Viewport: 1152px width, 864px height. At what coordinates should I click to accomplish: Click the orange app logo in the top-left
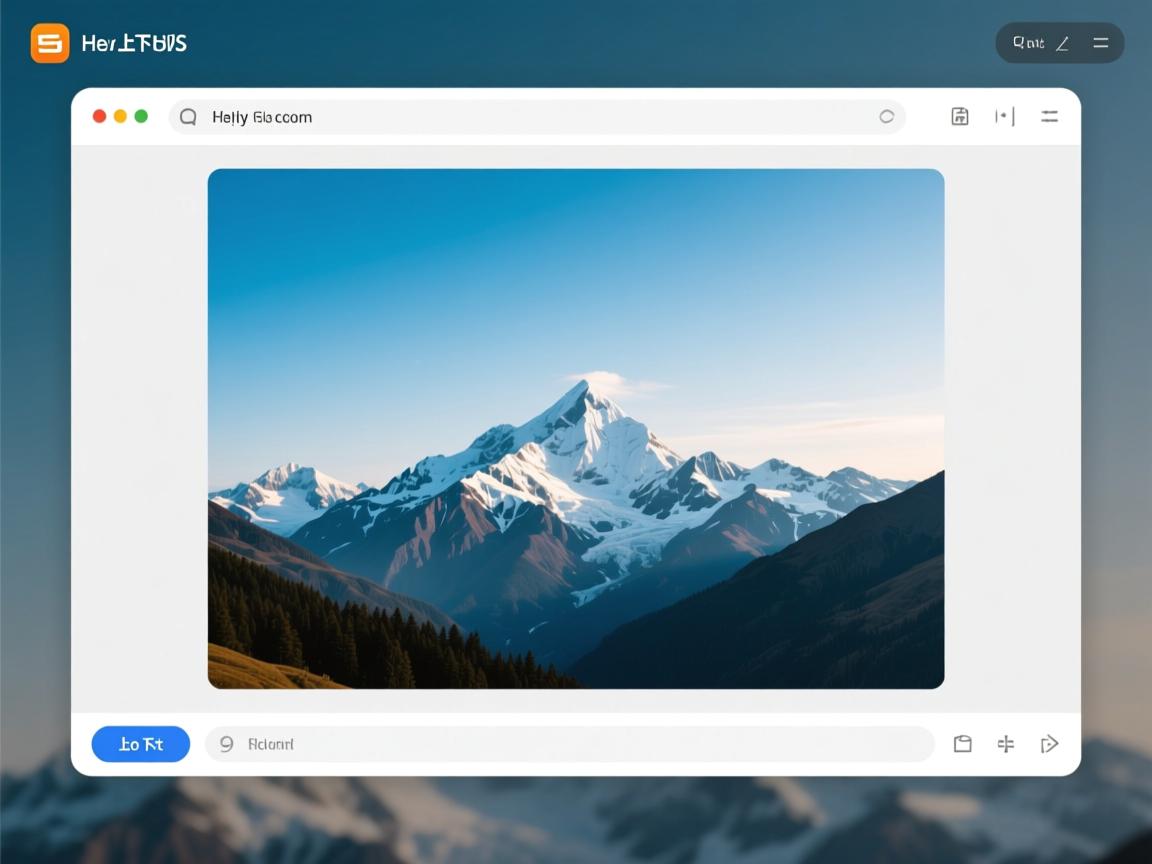coord(50,43)
